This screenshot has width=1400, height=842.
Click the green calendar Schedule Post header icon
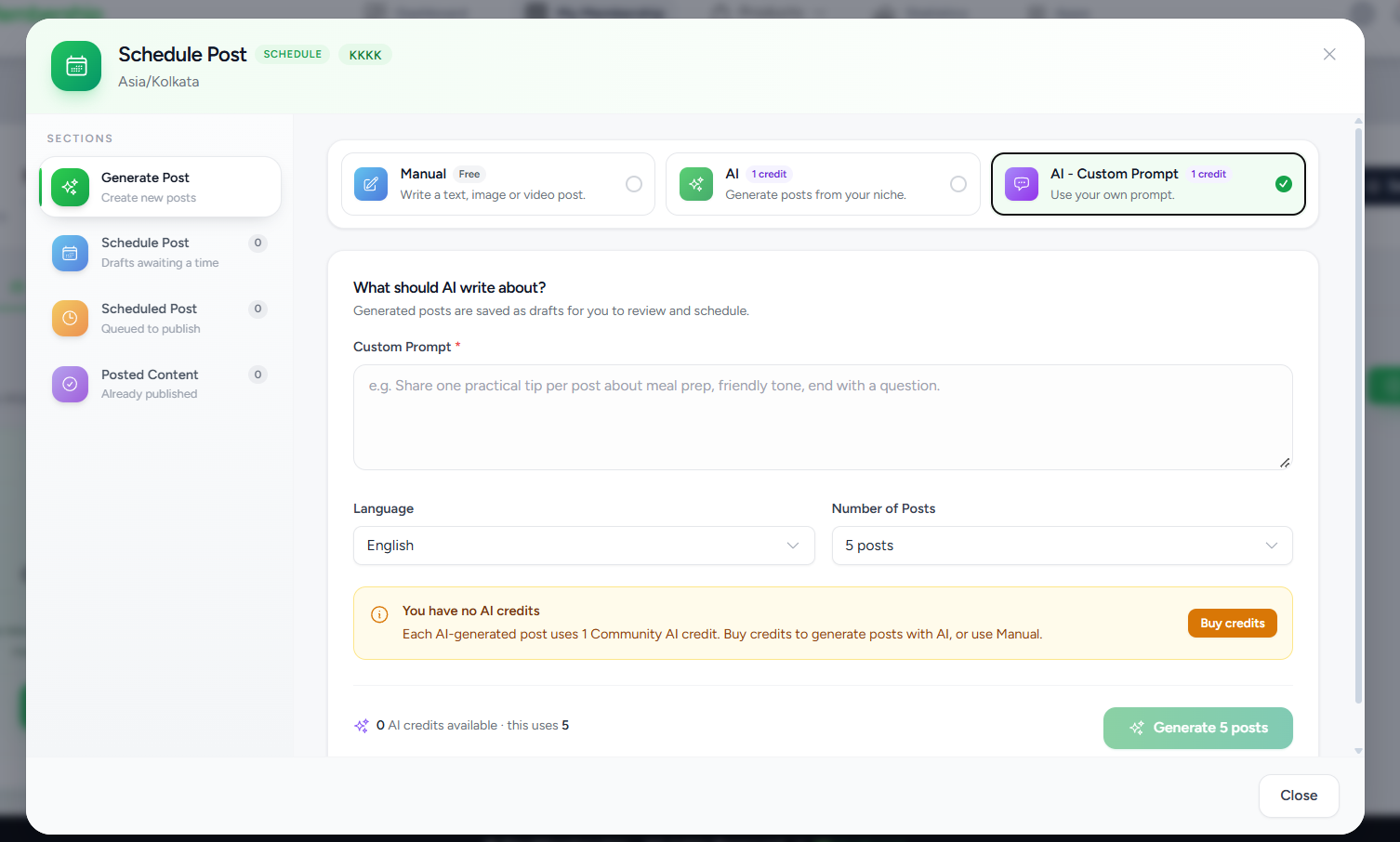[76, 66]
